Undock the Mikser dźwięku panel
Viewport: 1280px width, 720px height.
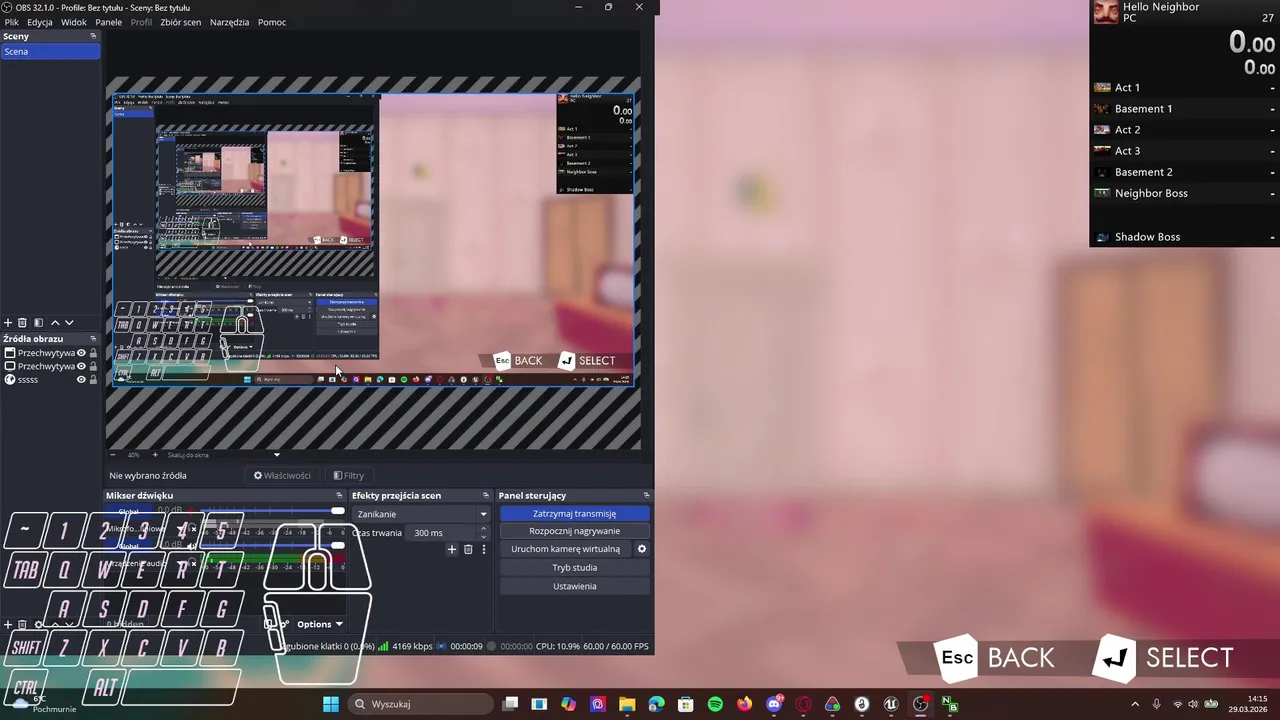click(x=339, y=495)
